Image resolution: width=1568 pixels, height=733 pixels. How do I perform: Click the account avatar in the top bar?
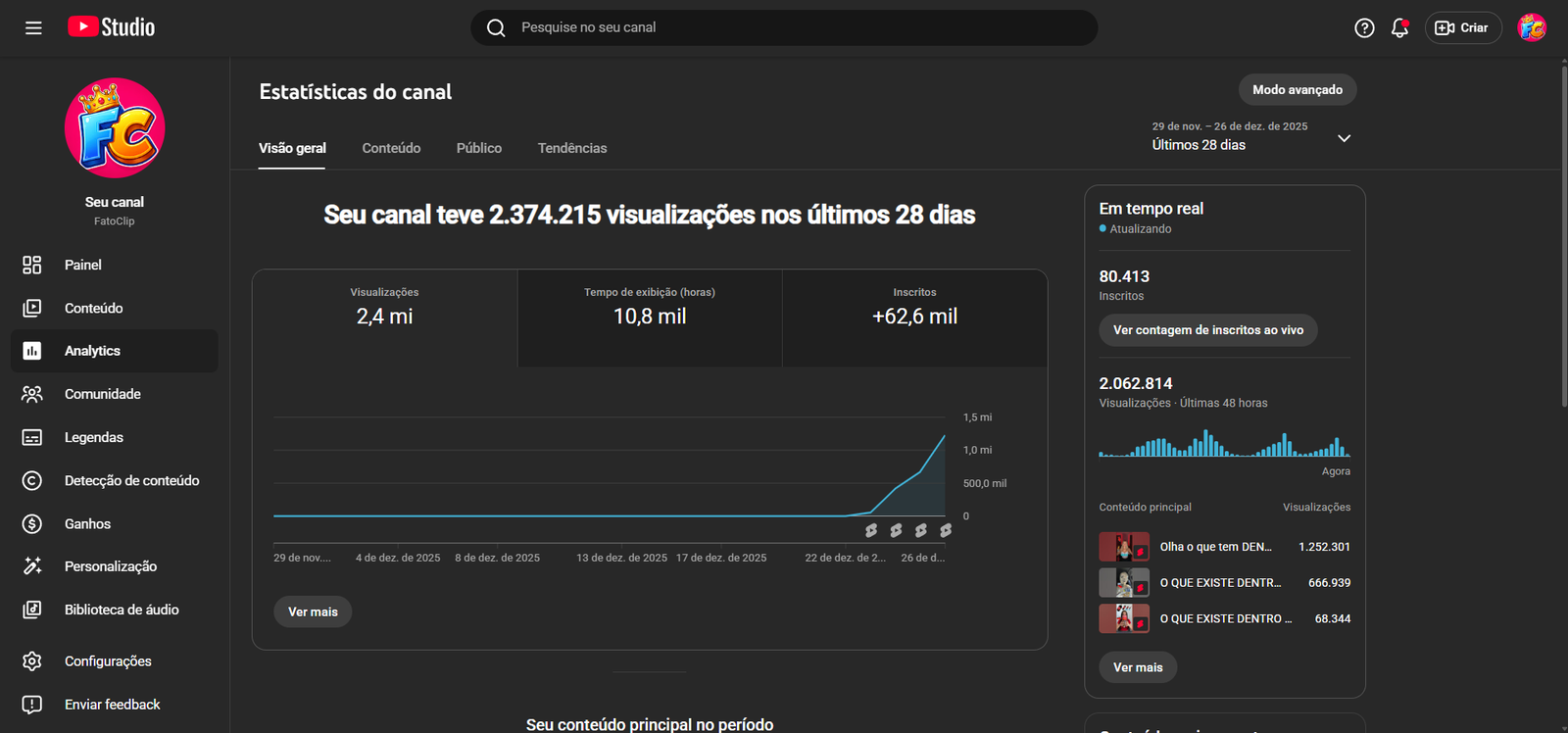click(1532, 28)
